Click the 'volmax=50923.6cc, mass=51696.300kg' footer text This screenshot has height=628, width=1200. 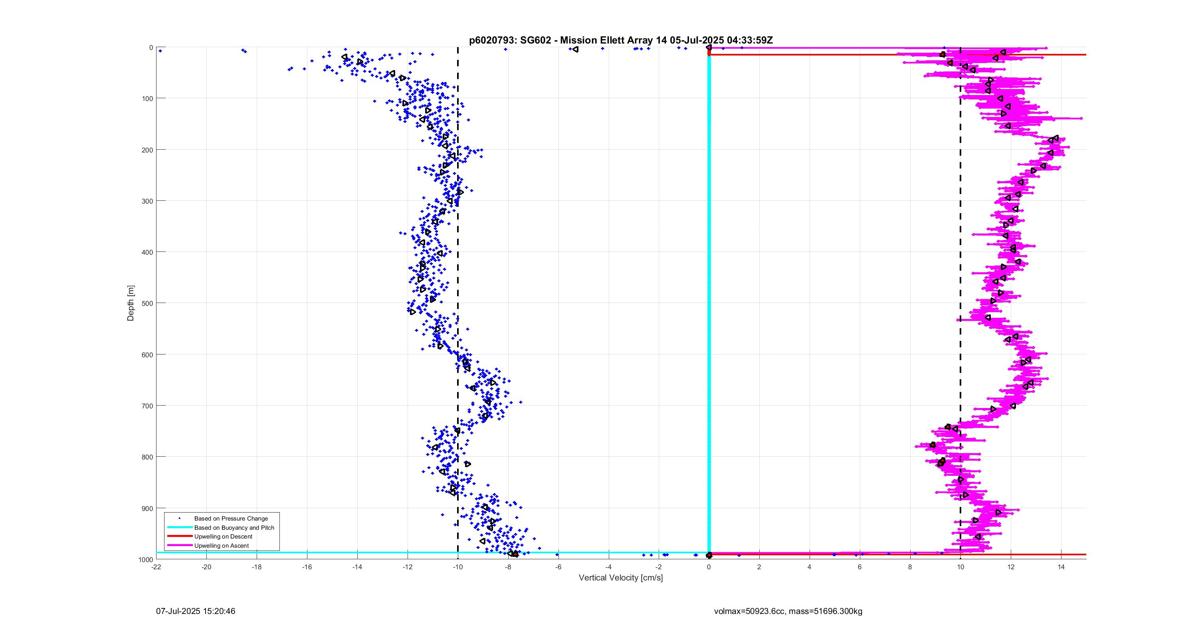tap(788, 610)
